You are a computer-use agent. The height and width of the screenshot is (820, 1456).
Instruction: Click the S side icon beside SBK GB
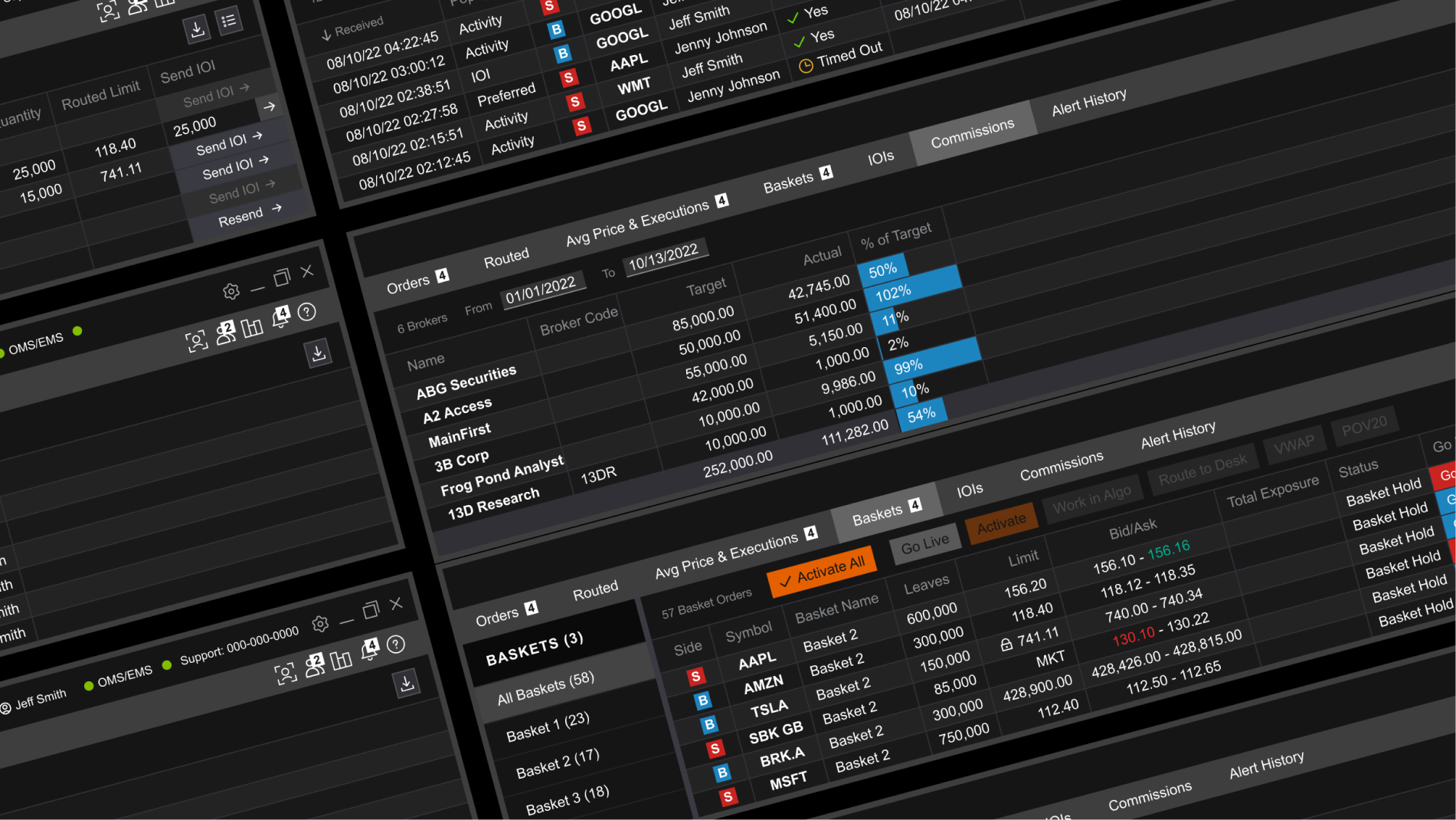(715, 749)
